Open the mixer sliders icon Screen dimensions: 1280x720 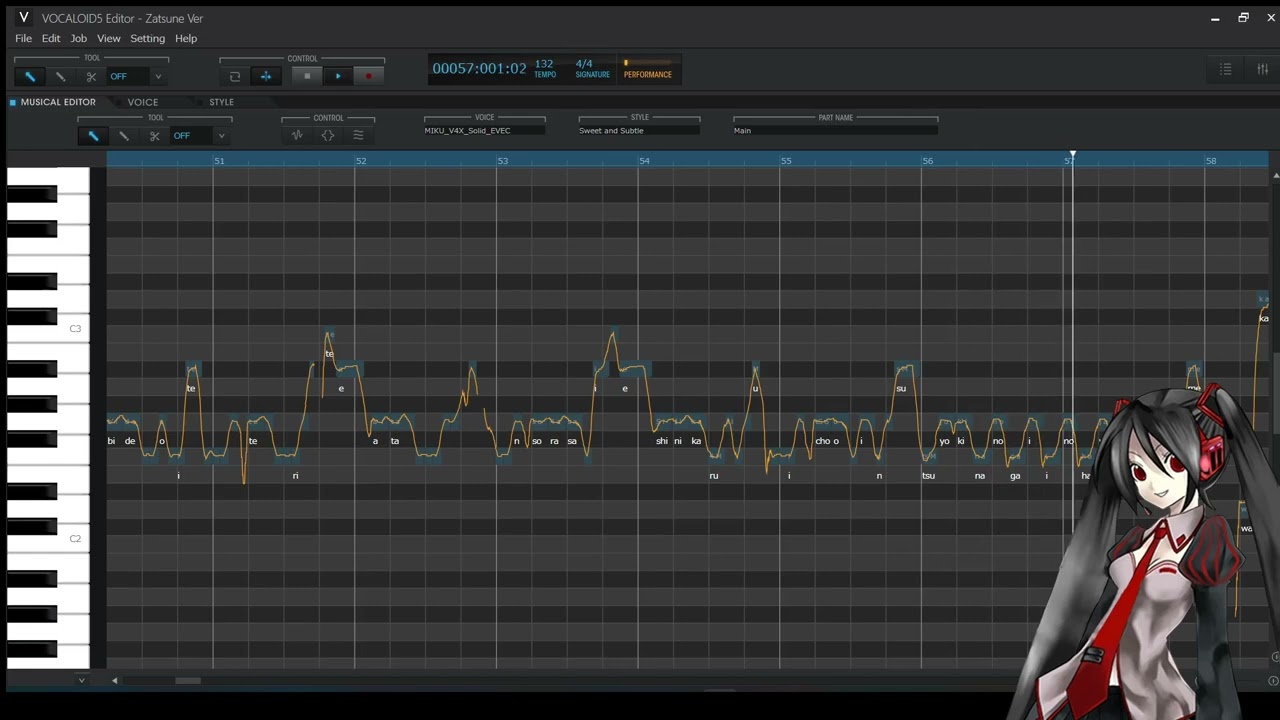[1262, 69]
